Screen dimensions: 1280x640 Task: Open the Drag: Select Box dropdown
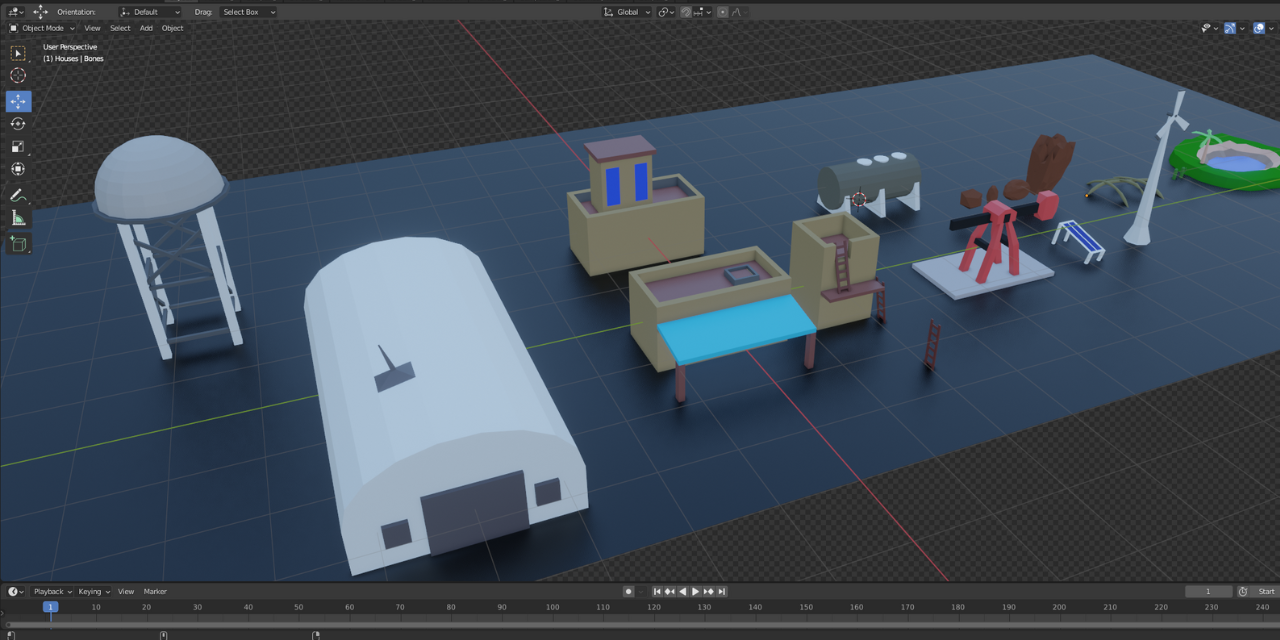tap(248, 11)
